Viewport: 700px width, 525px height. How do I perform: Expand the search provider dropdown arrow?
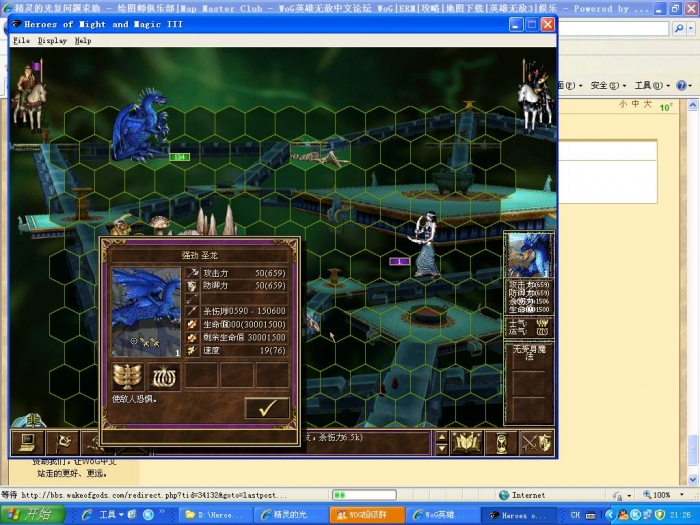pyautogui.click(x=691, y=29)
